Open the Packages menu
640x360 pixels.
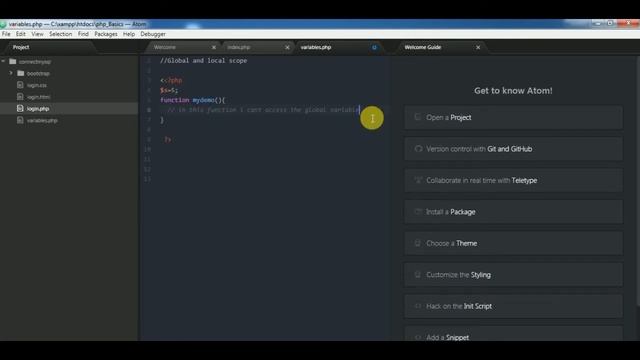(106, 34)
